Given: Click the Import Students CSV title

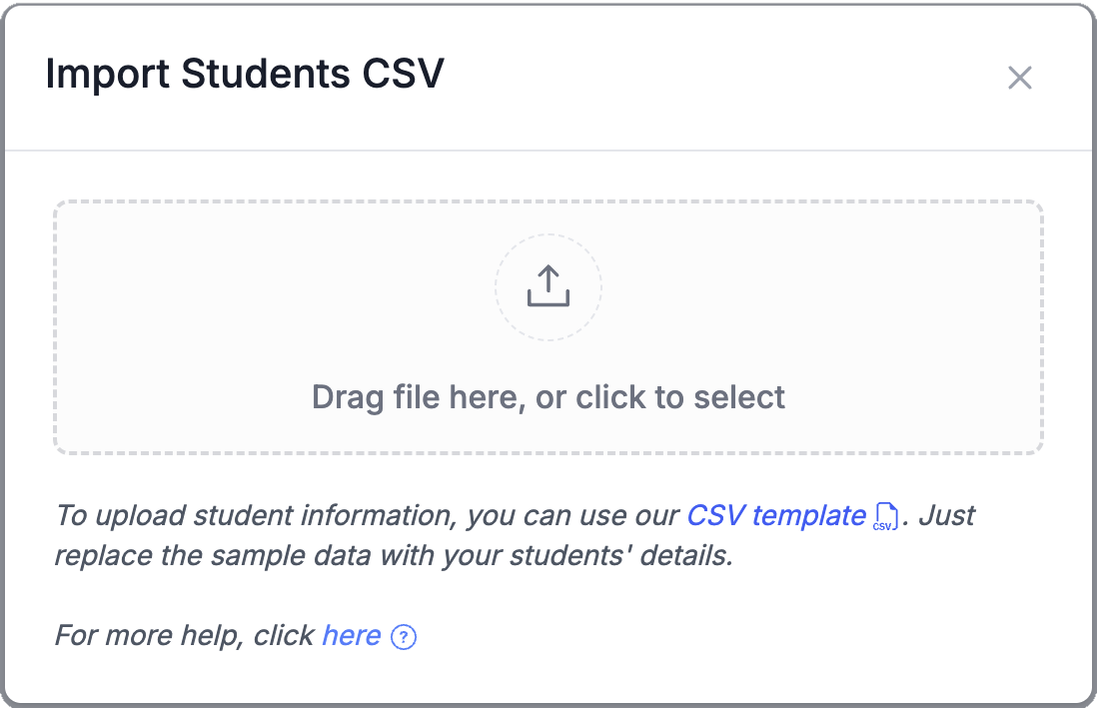Looking at the screenshot, I should 246,74.
